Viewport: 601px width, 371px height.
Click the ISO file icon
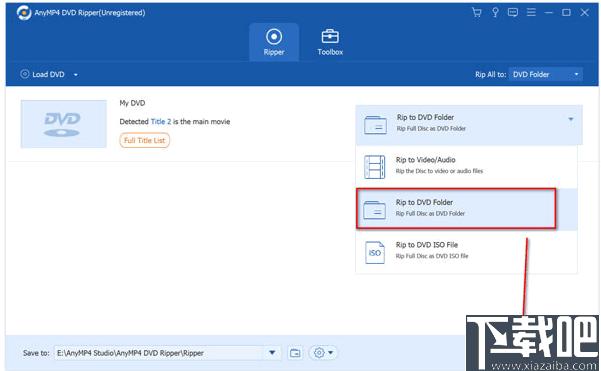(x=374, y=252)
